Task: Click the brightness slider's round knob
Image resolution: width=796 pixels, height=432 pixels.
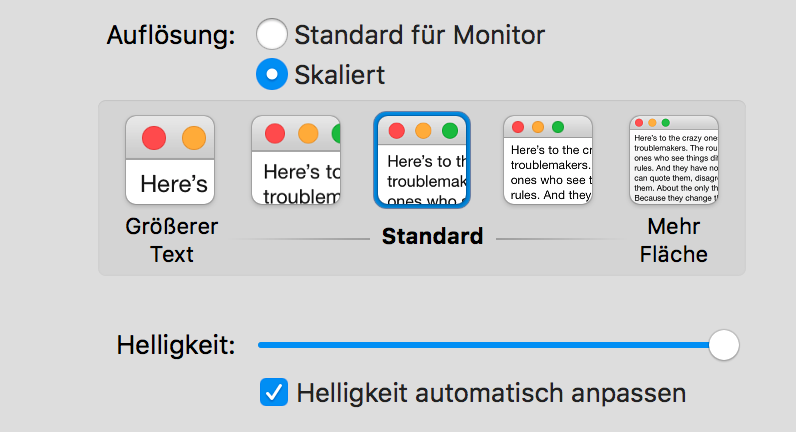Action: [x=723, y=345]
